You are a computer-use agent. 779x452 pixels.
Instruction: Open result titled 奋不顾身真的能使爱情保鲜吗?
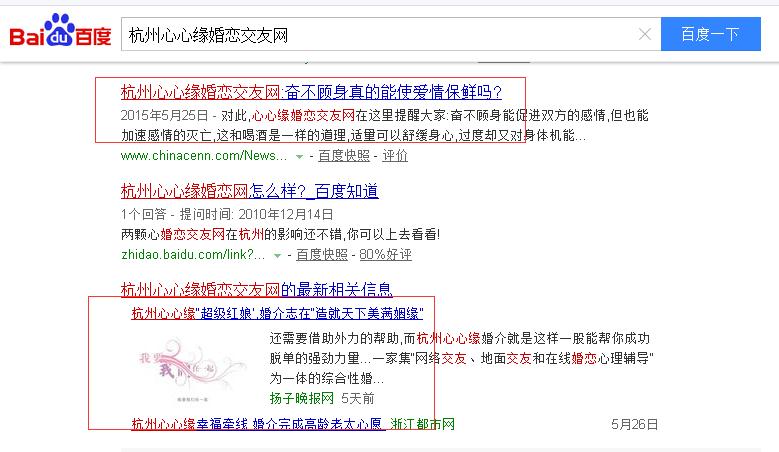point(311,92)
